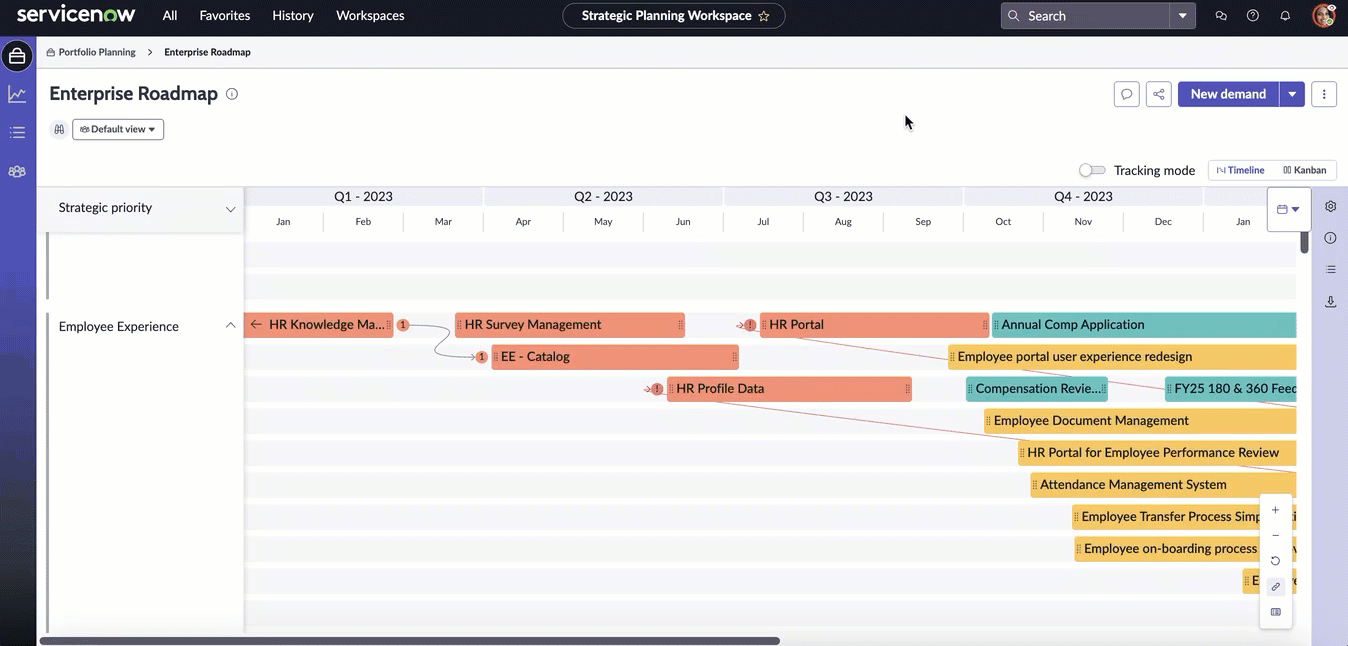This screenshot has height=646, width=1348.
Task: Click the binoculars find icon
Action: pyautogui.click(x=59, y=129)
